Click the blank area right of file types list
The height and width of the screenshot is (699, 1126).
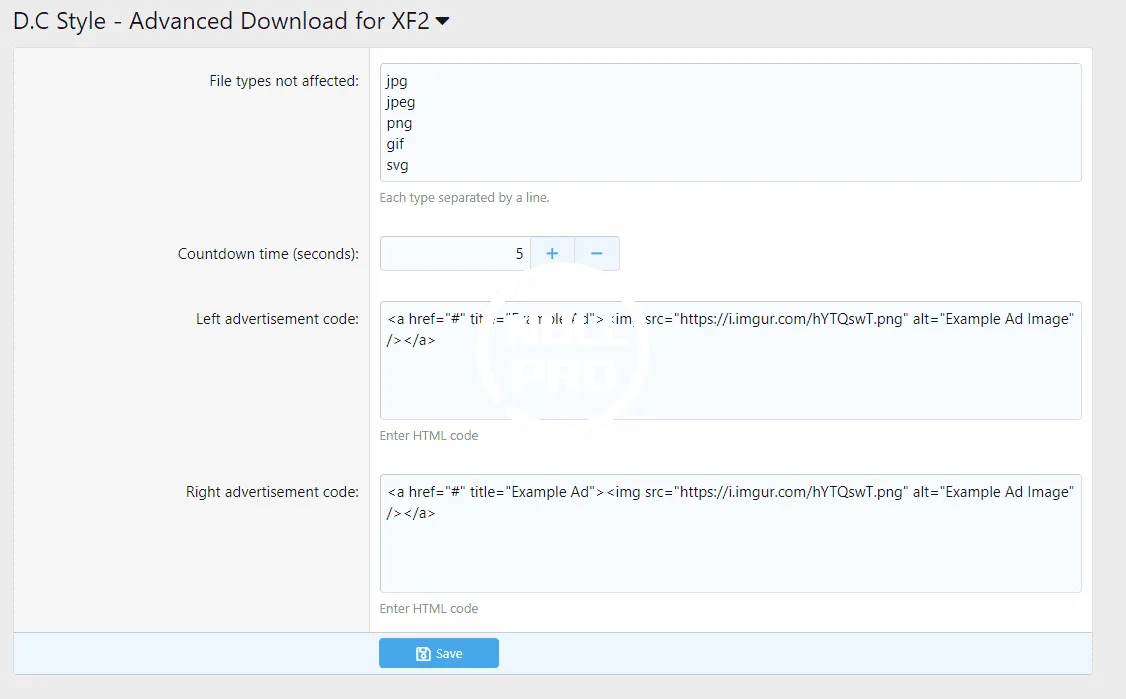(750, 122)
